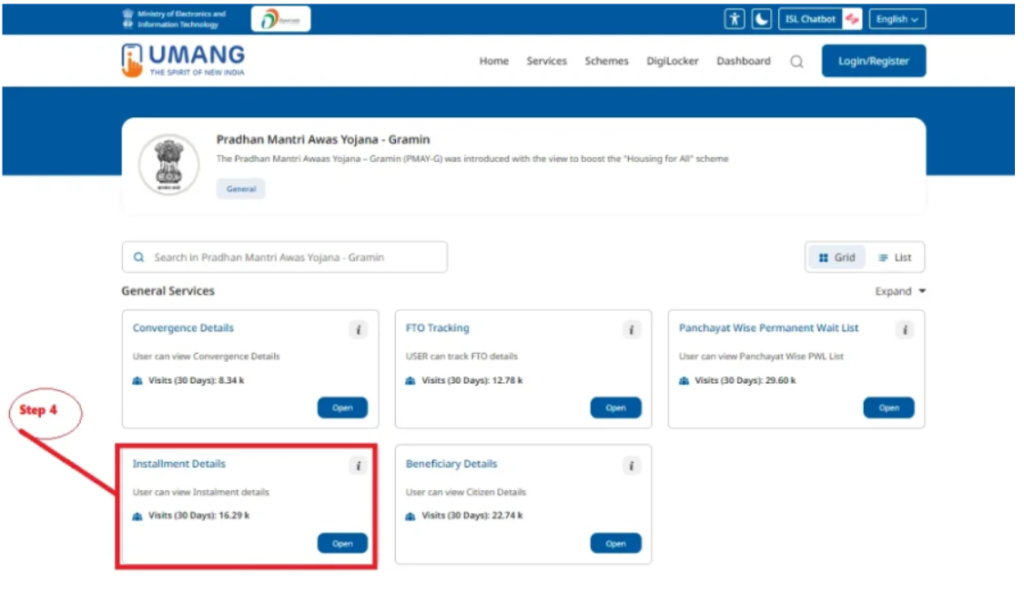Switch to List view
Image resolution: width=1024 pixels, height=603 pixels.
click(x=895, y=257)
